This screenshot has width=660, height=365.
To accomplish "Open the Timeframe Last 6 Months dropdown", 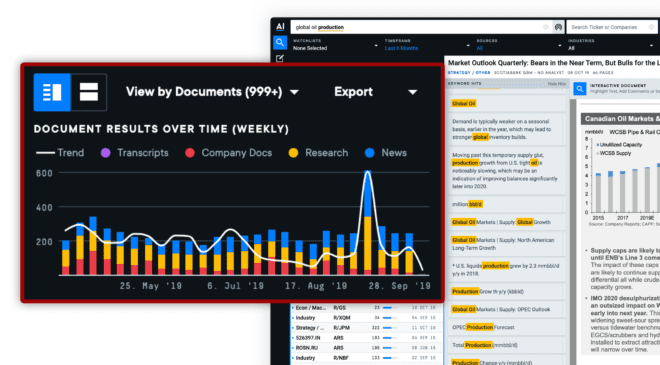I will [x=427, y=45].
